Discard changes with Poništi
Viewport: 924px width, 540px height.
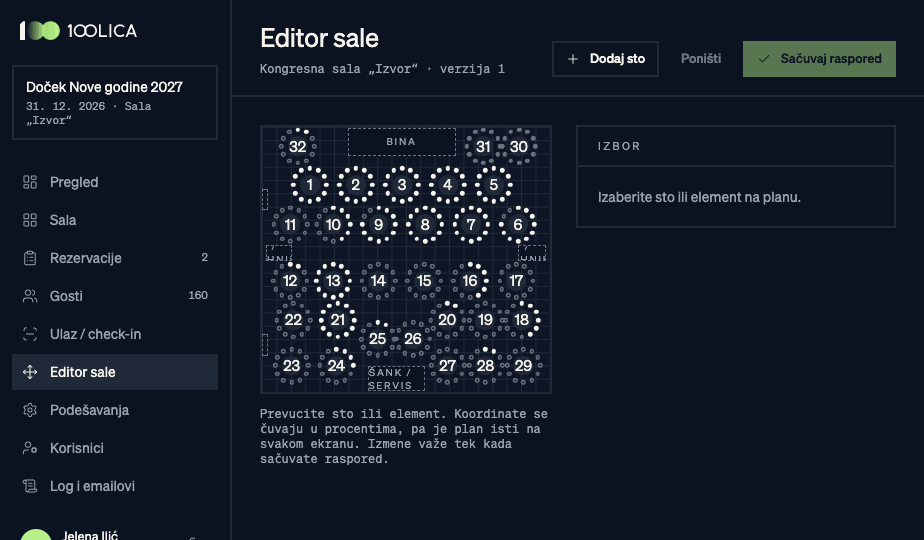pos(701,58)
